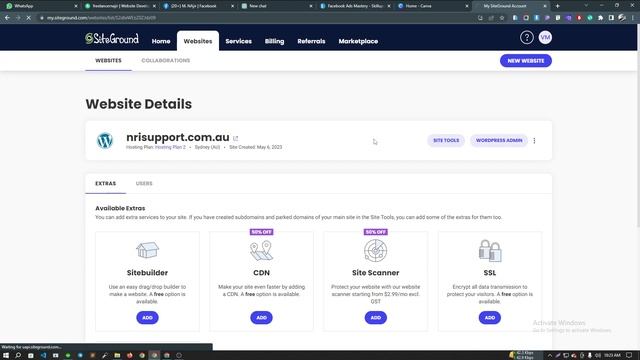
Task: Show hidden system tray icons
Action: 549,356
